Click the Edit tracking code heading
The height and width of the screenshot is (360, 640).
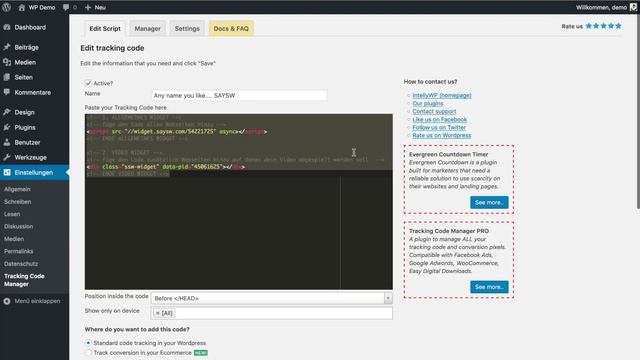(x=112, y=48)
